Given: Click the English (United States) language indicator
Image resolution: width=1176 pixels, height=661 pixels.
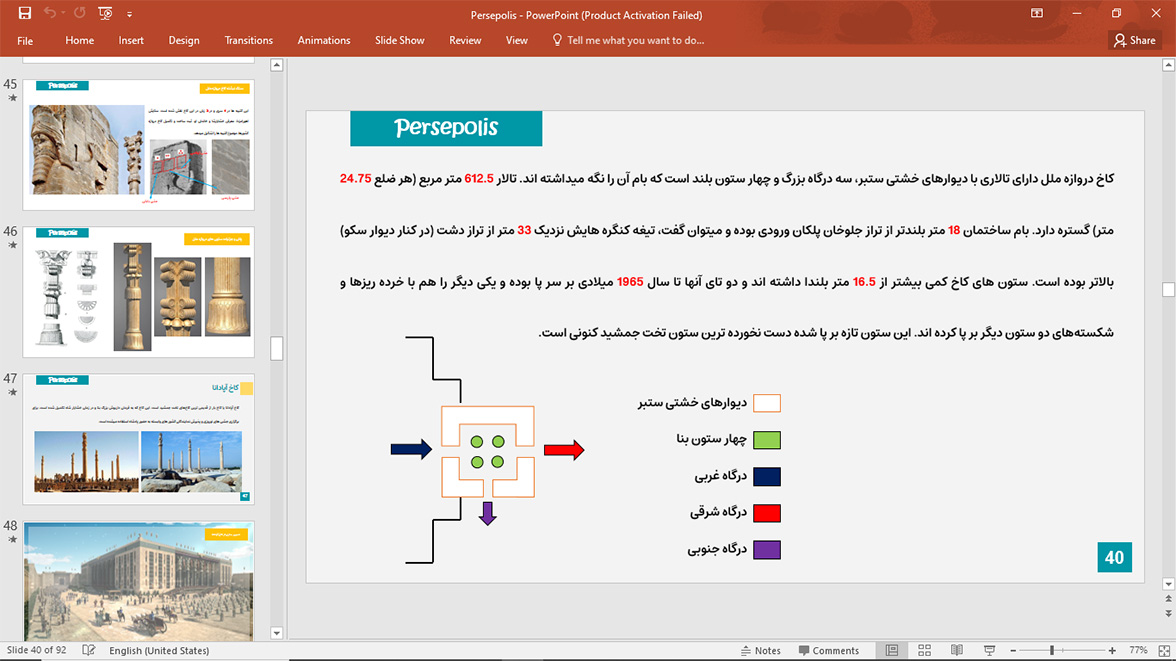Looking at the screenshot, I should (x=159, y=650).
